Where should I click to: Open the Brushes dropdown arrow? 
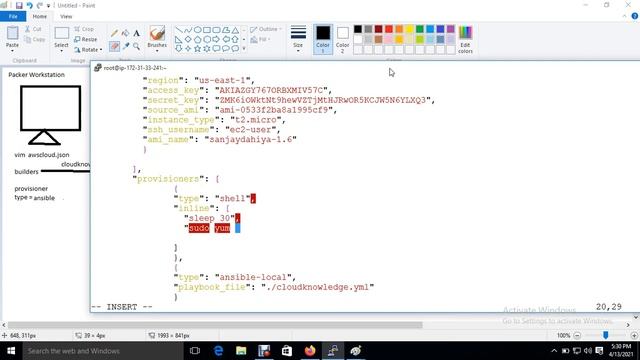tap(157, 51)
